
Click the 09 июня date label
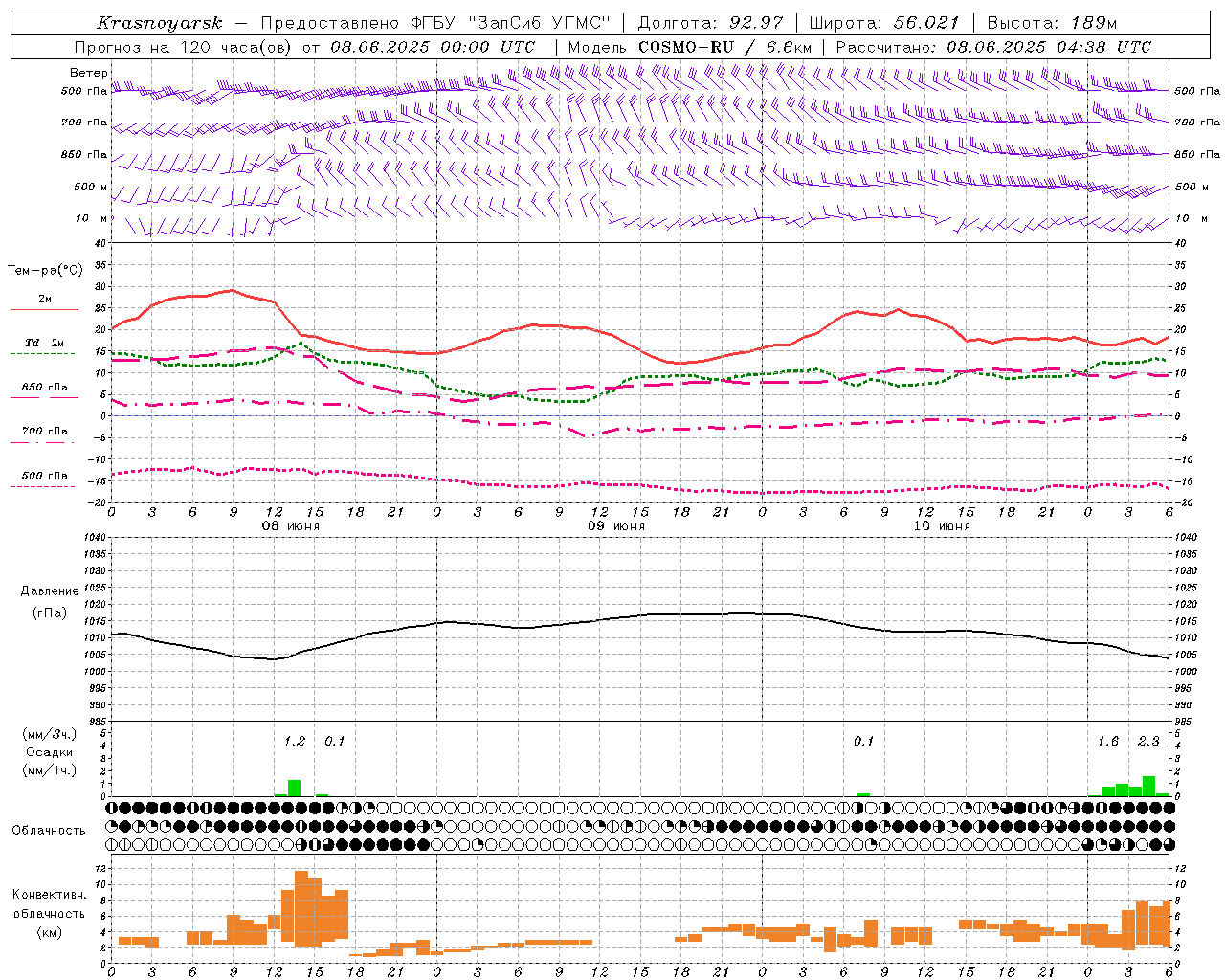[616, 526]
